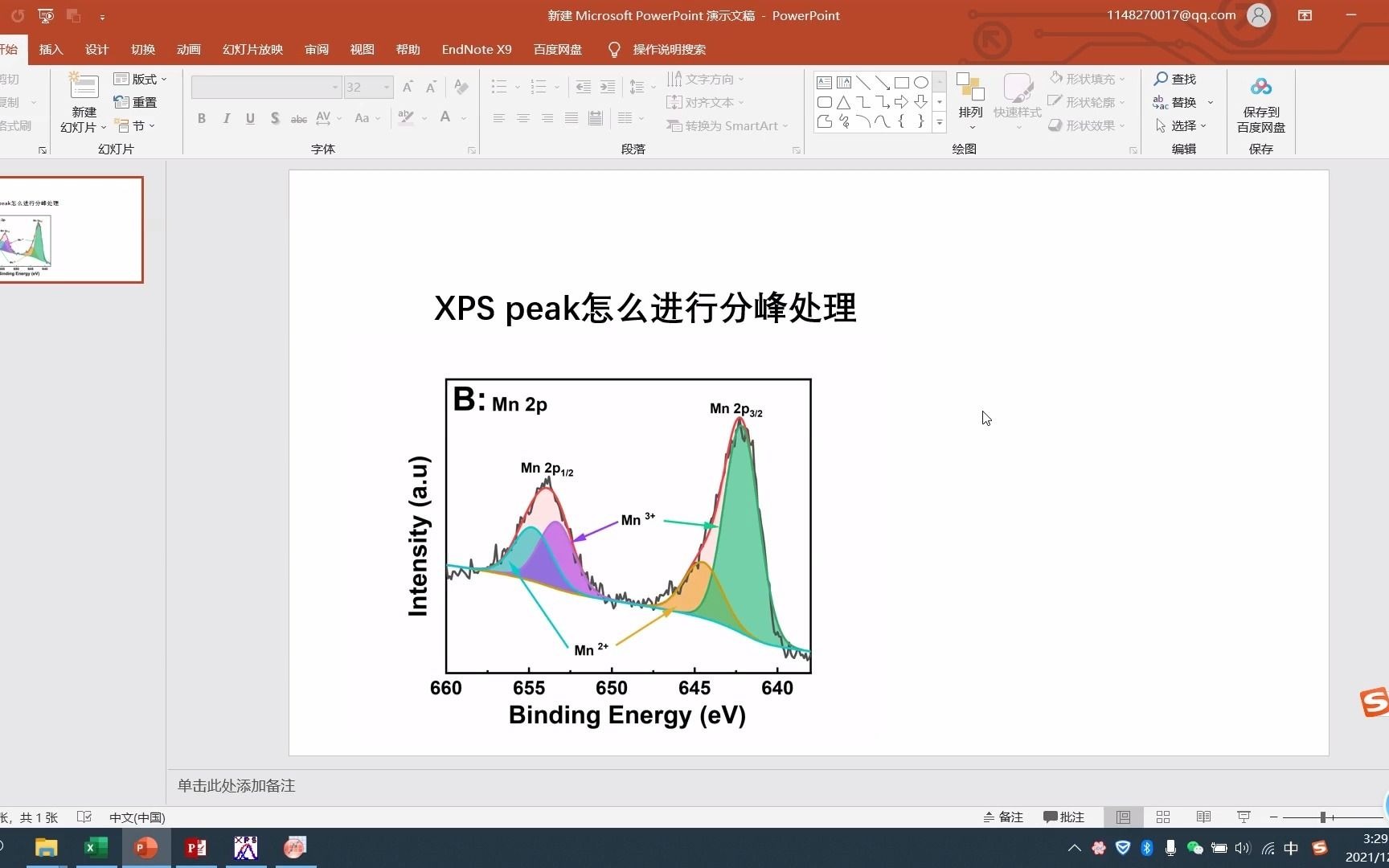Open the font size dropdown

[386, 87]
